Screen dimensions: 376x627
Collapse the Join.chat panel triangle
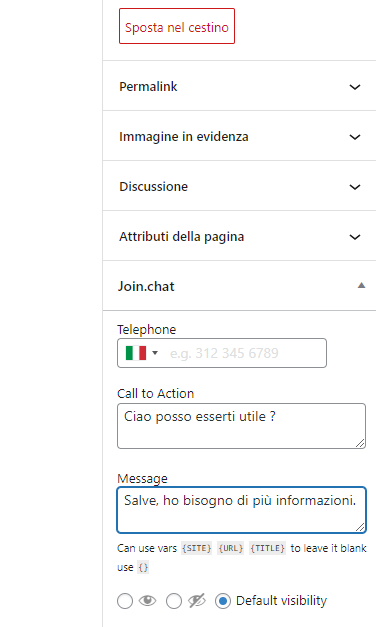361,286
